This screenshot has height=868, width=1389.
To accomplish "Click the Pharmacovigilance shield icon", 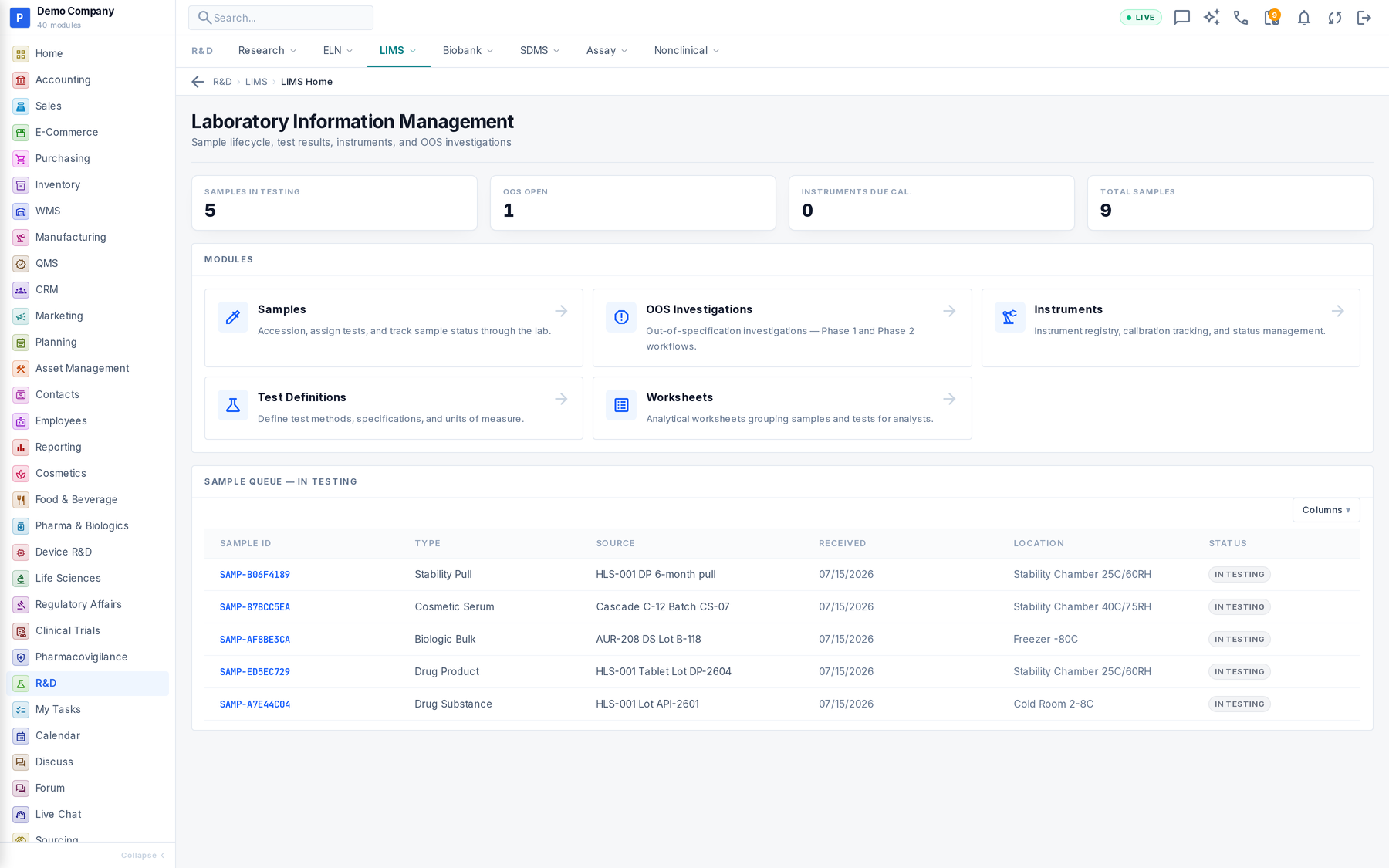I will pos(21,657).
